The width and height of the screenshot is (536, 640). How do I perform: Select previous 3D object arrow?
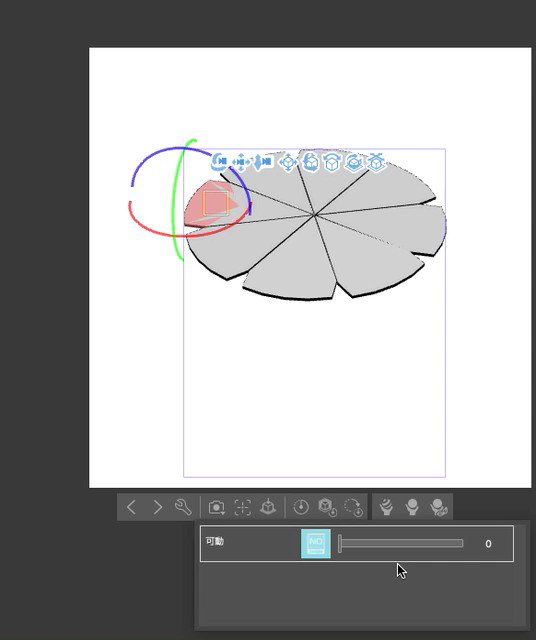point(131,507)
